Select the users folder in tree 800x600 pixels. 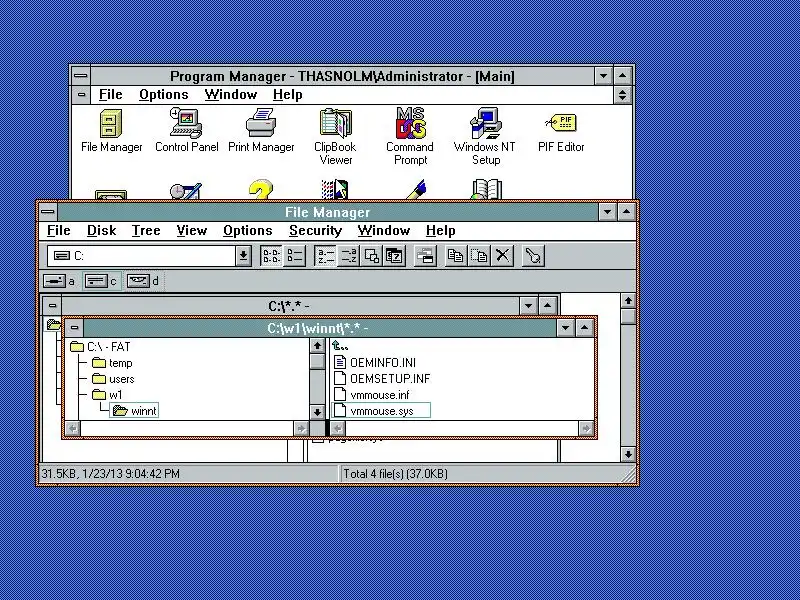tap(113, 379)
